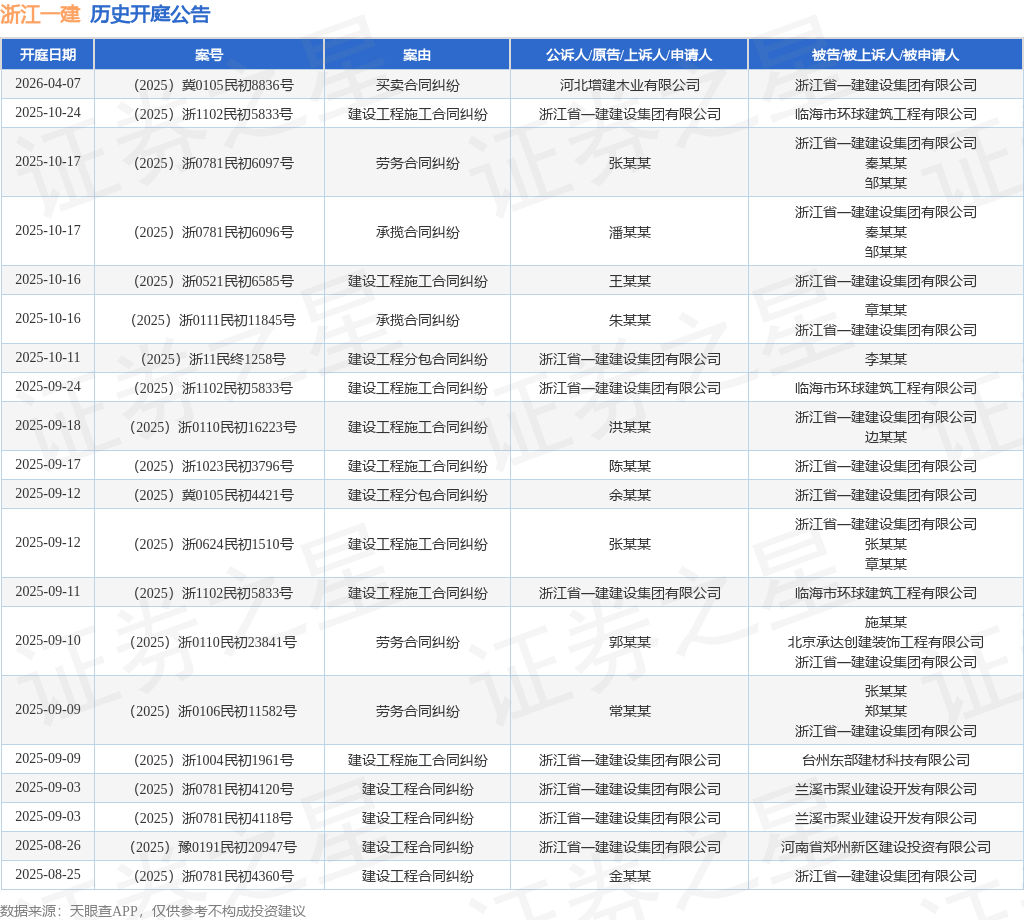Click 买卖合同纠纷 cause cell
Viewport: 1024px width, 920px height.
417,85
